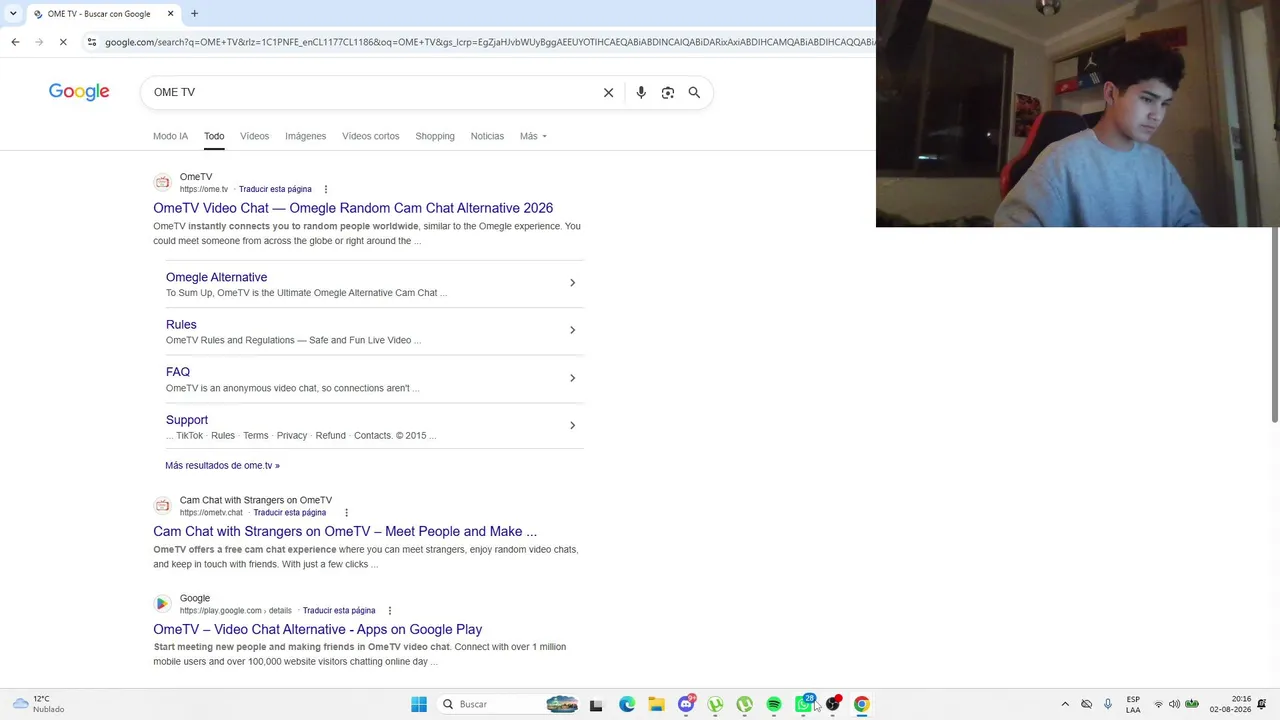The image size is (1280, 720).
Task: Expand the Rules sitelink chevron
Action: coord(572,330)
